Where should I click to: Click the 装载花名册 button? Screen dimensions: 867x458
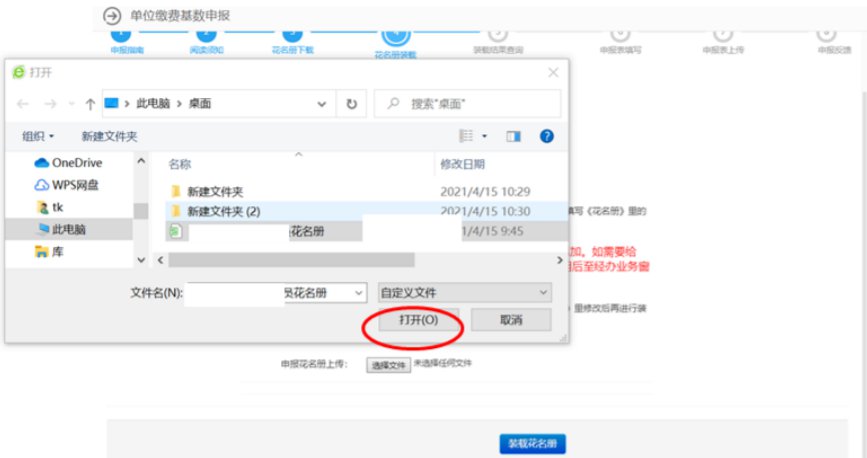pos(532,444)
